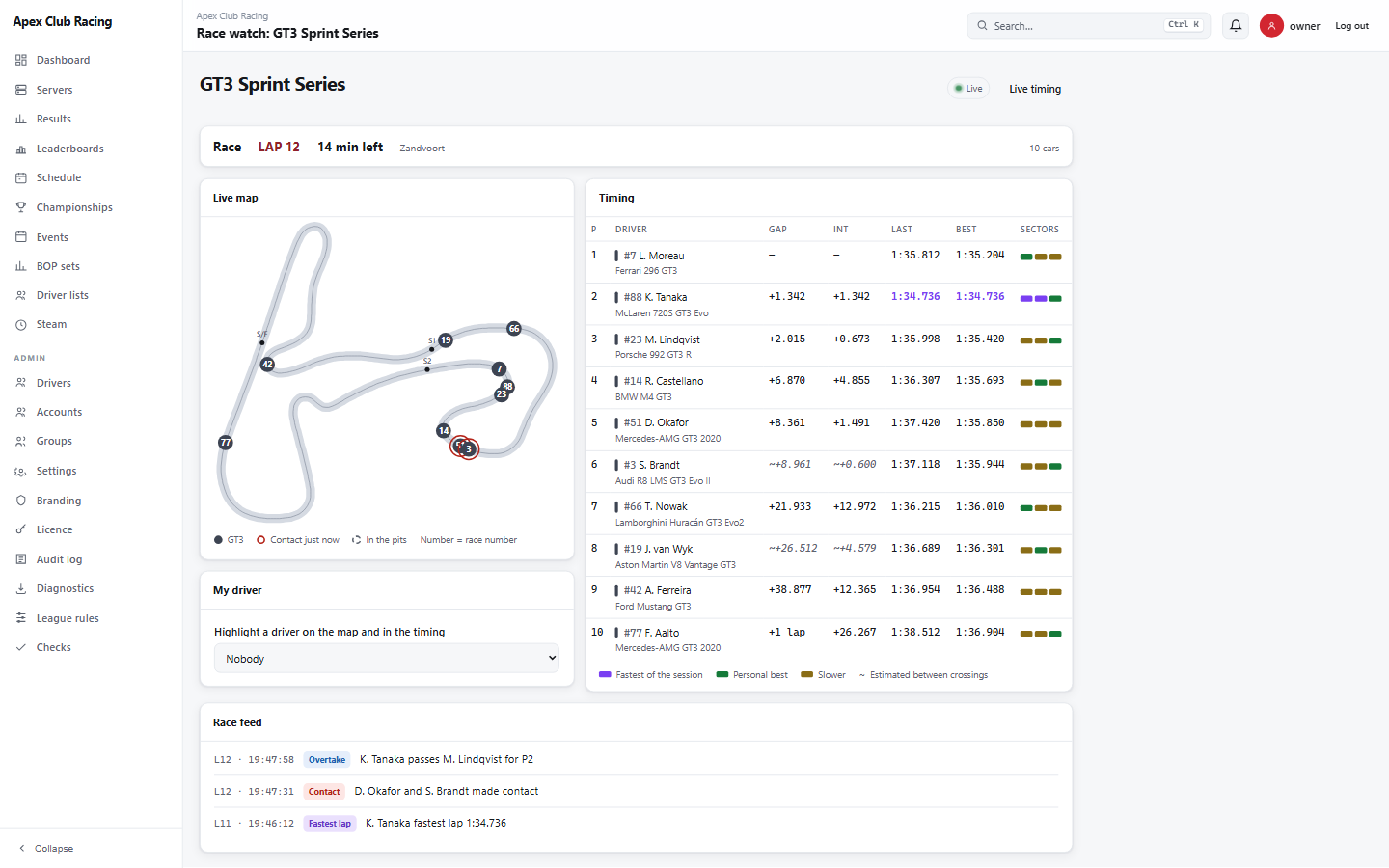1389x868 pixels.
Task: Click the League rules icon
Action: tap(21, 618)
